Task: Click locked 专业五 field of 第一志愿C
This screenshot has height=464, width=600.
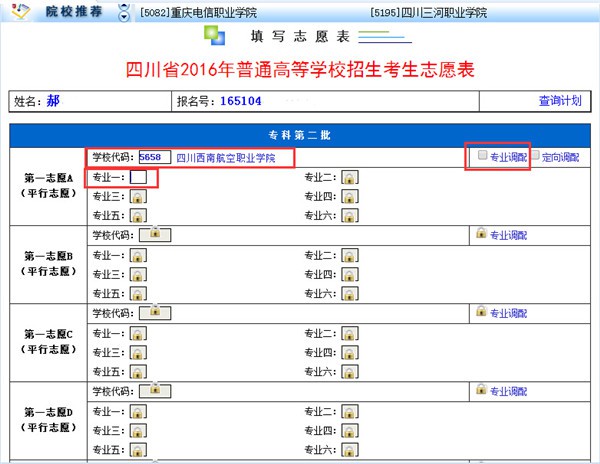Action: point(138,372)
